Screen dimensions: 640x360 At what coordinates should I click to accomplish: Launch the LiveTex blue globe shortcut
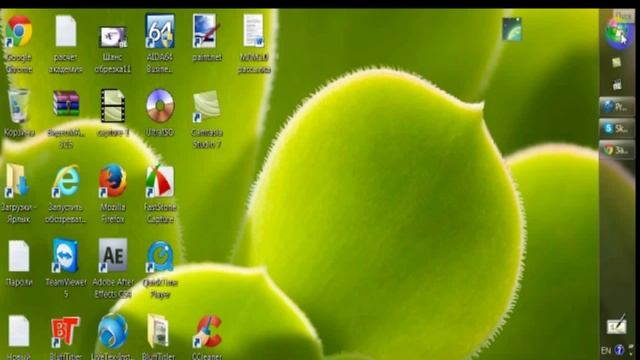click(113, 331)
